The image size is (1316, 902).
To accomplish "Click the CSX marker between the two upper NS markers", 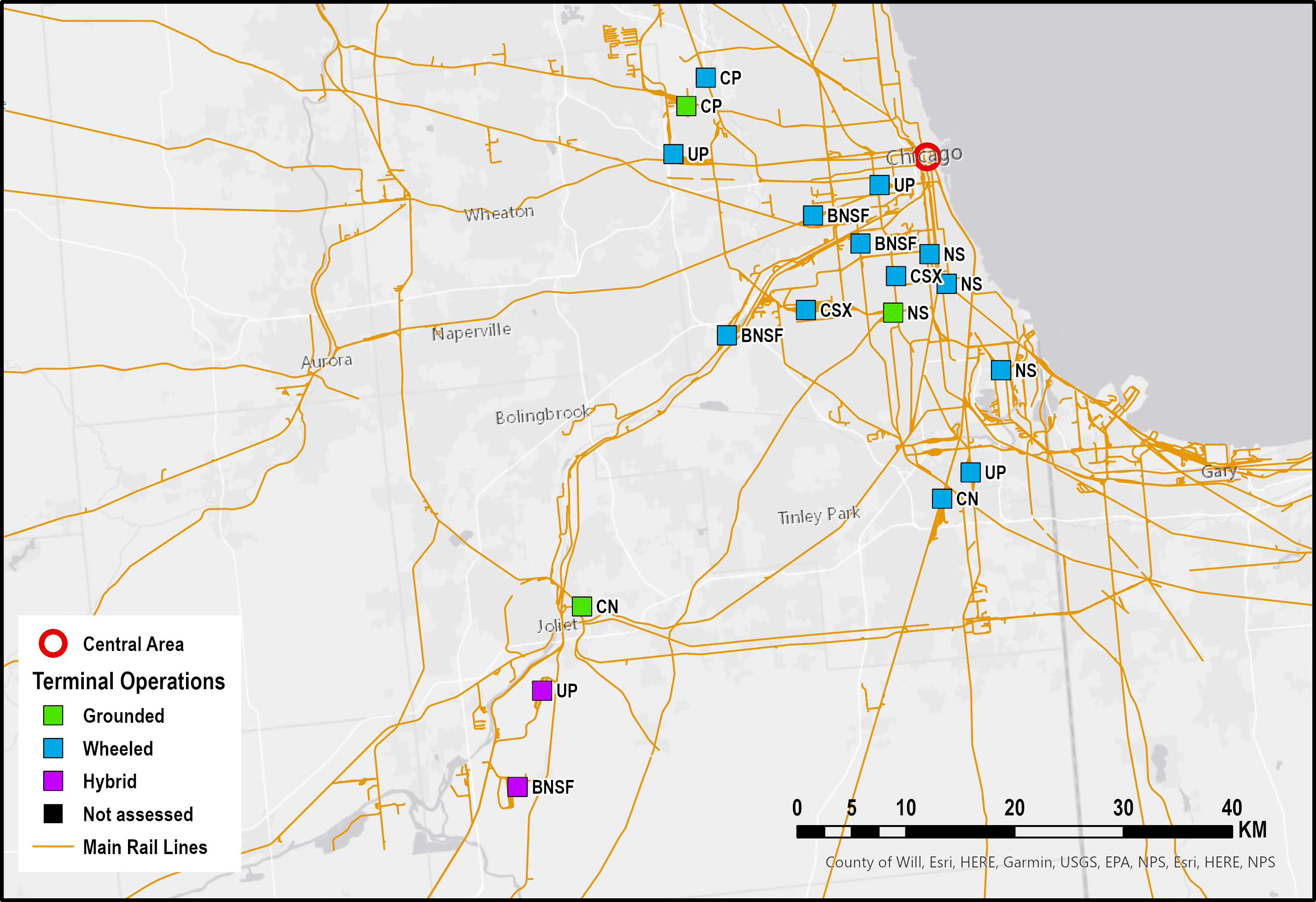I will click(896, 276).
